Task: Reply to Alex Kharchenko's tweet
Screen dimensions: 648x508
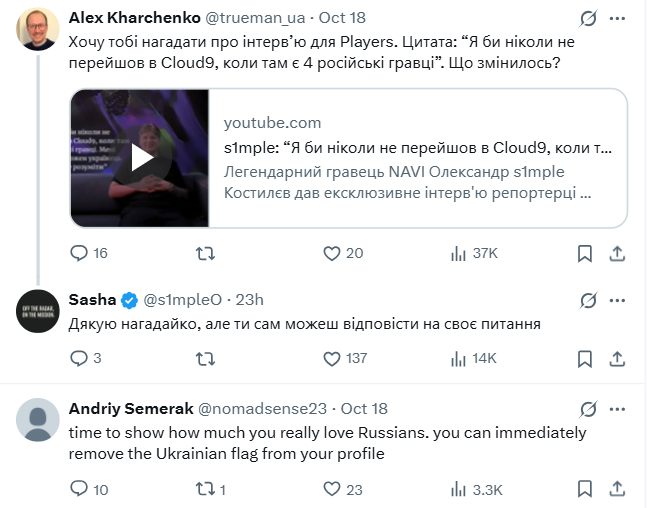Action: 79,254
